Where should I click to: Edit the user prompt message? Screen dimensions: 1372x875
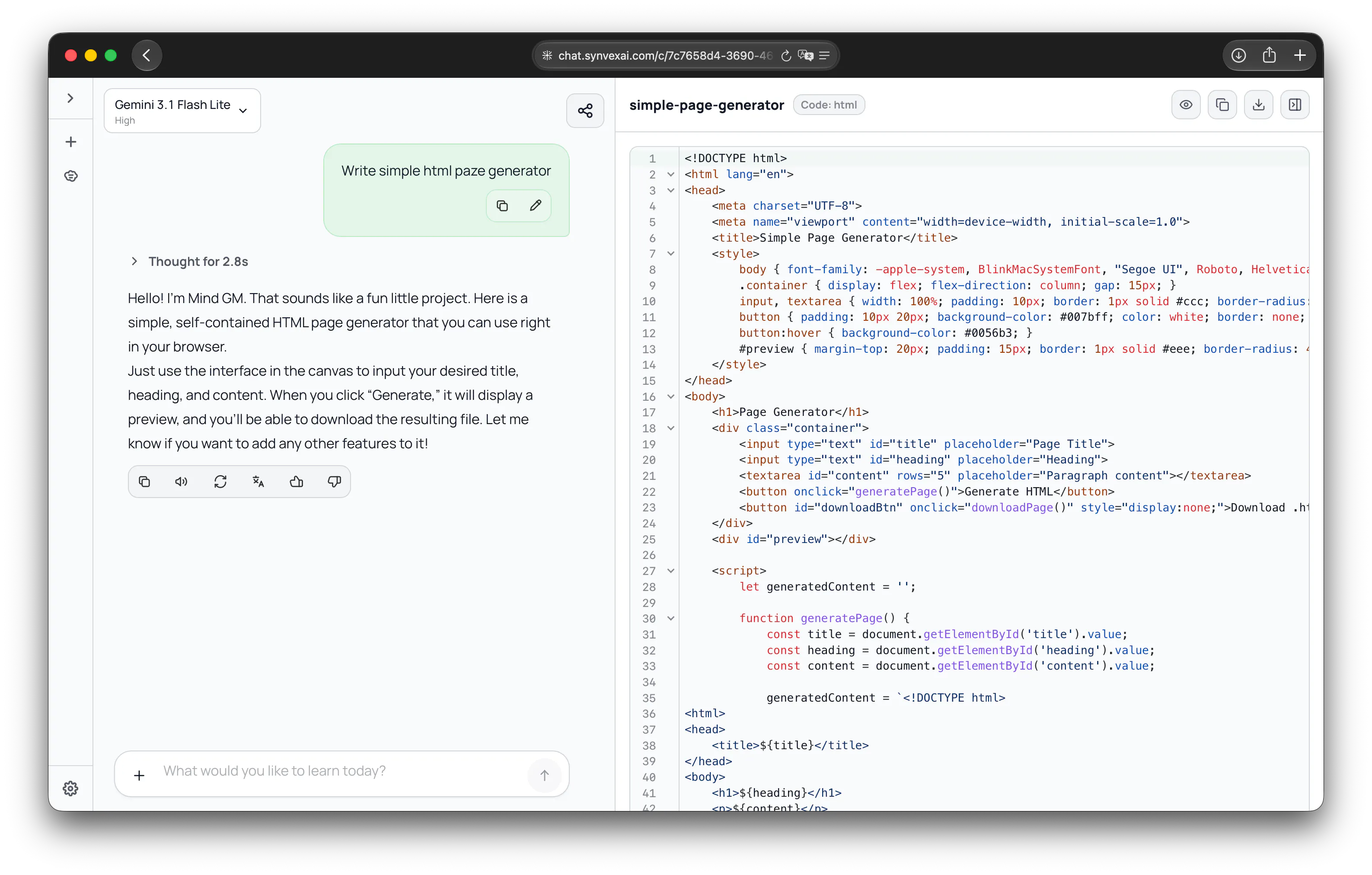(535, 206)
